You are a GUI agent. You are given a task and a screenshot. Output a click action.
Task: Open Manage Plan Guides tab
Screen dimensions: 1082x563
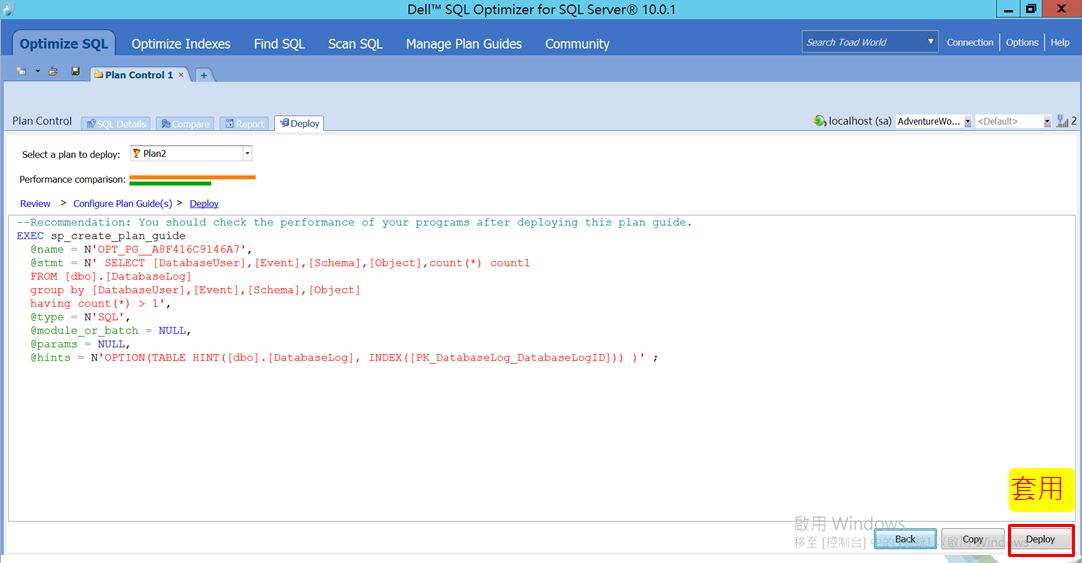tap(464, 43)
